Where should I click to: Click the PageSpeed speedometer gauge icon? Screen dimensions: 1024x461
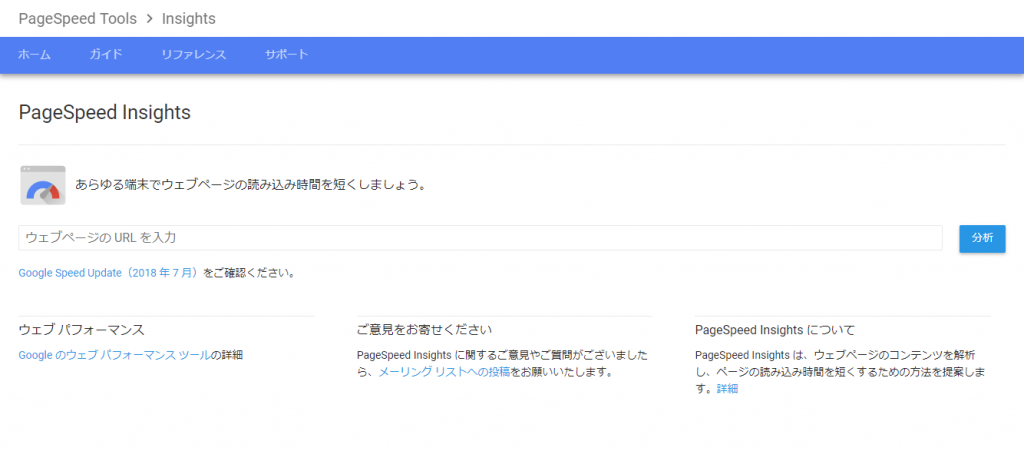43,186
